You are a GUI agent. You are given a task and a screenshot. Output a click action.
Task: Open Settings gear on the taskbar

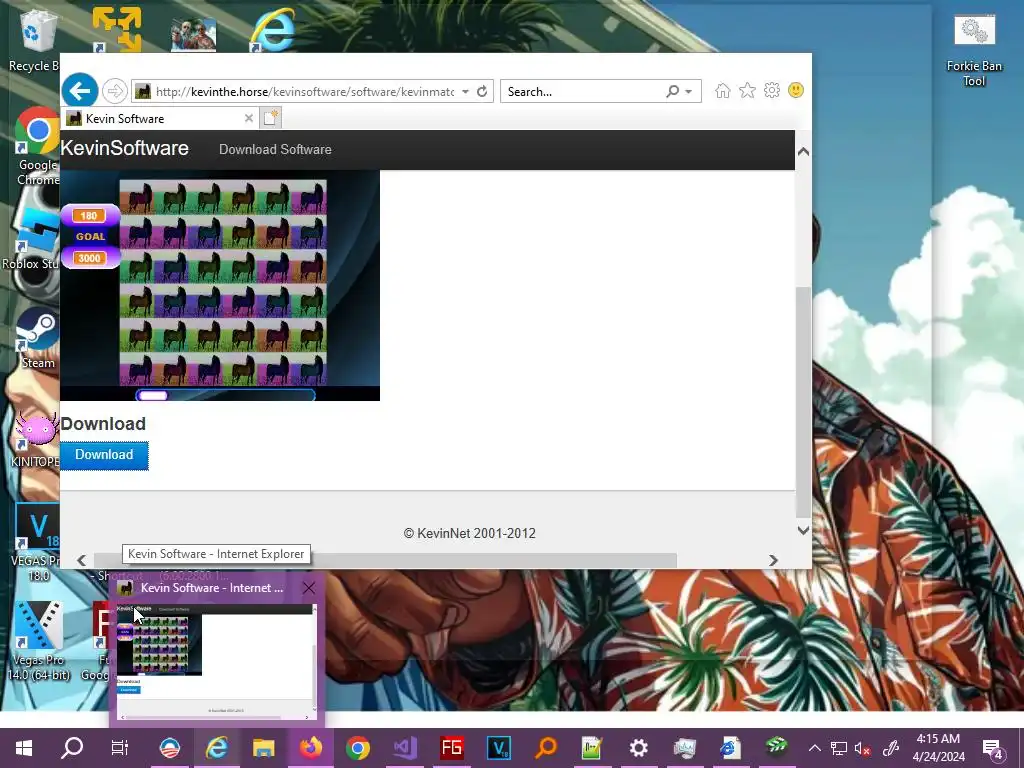coord(639,748)
